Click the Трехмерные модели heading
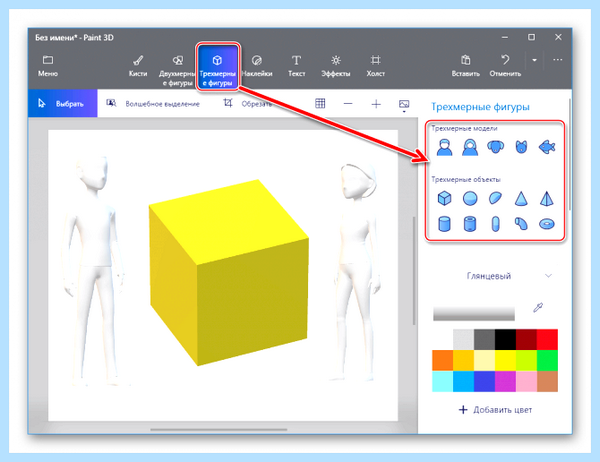 464,128
